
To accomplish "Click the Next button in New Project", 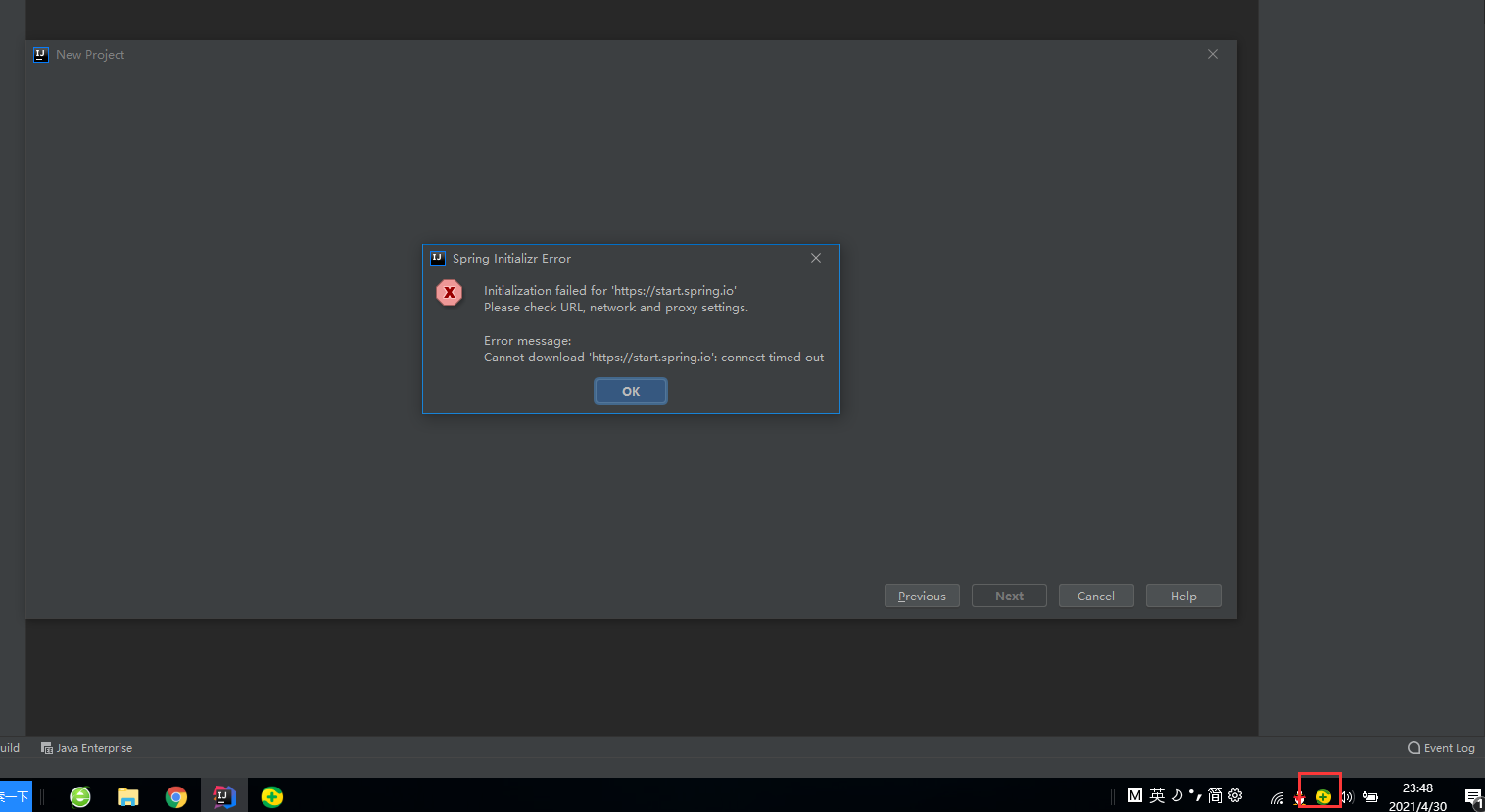I will click(x=1009, y=596).
